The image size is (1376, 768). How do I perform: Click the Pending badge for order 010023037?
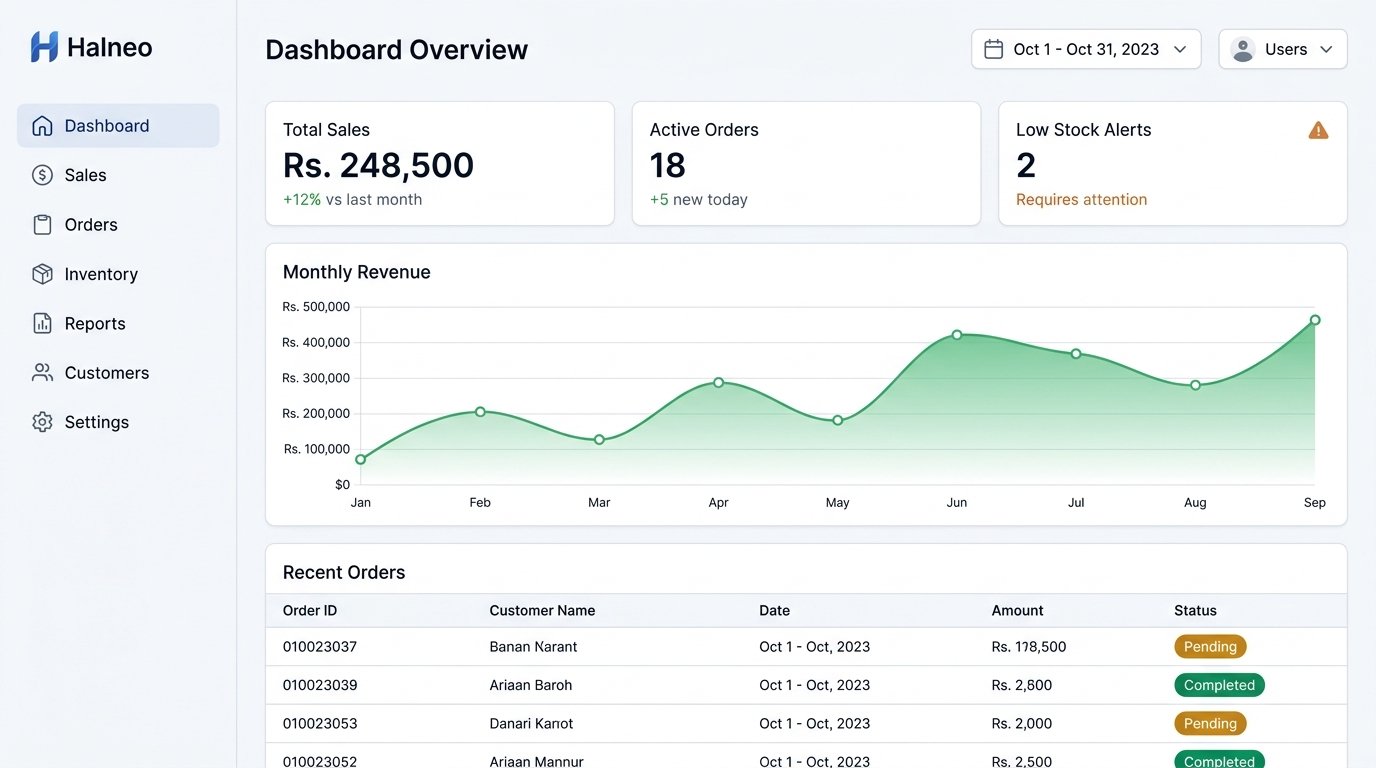point(1210,647)
